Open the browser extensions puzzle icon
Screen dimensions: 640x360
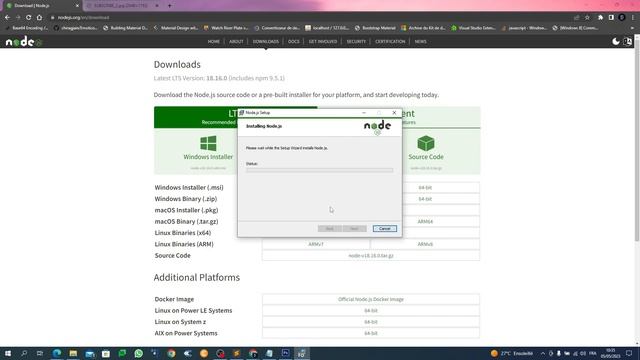(600, 18)
